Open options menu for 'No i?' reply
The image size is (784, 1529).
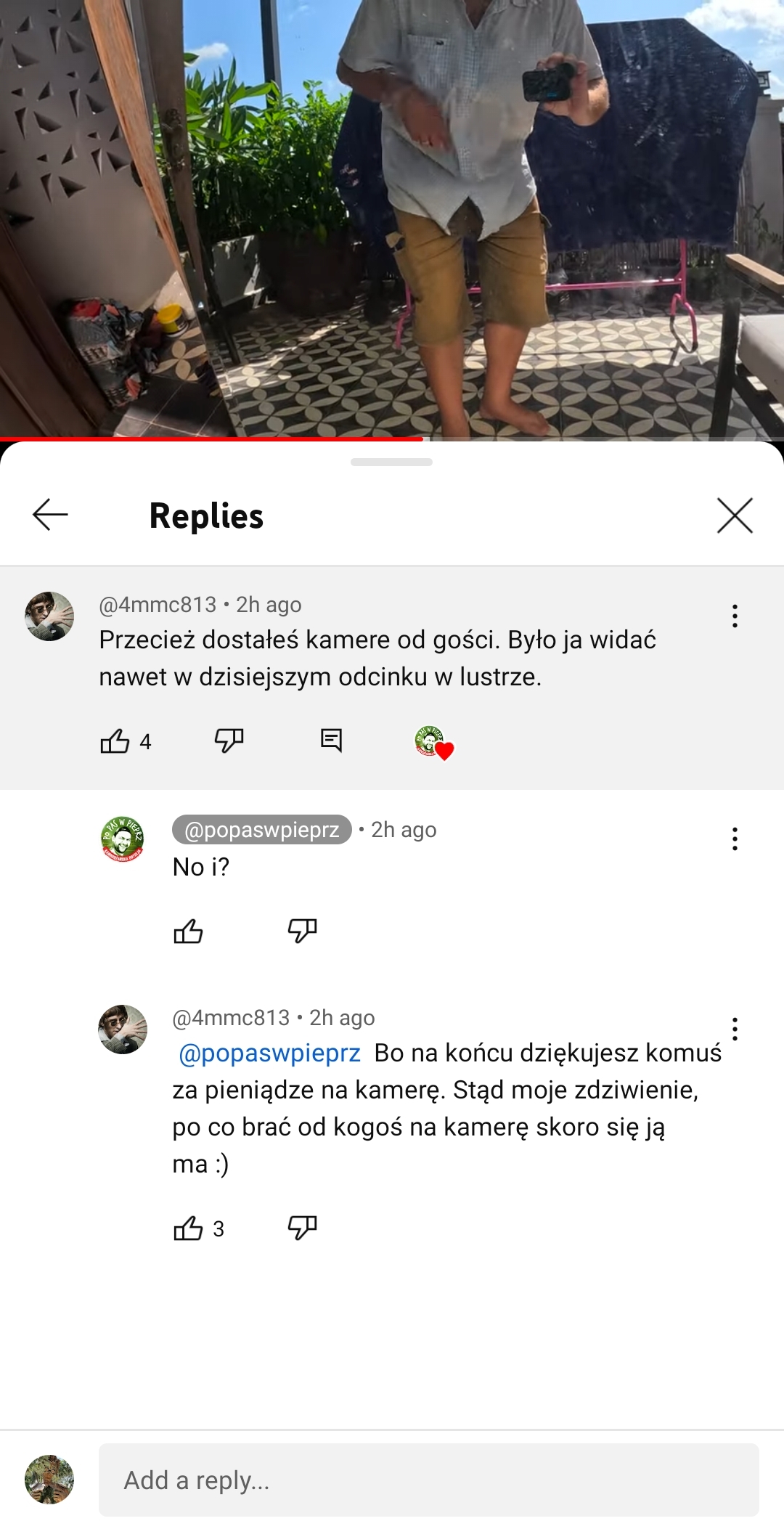(x=735, y=839)
